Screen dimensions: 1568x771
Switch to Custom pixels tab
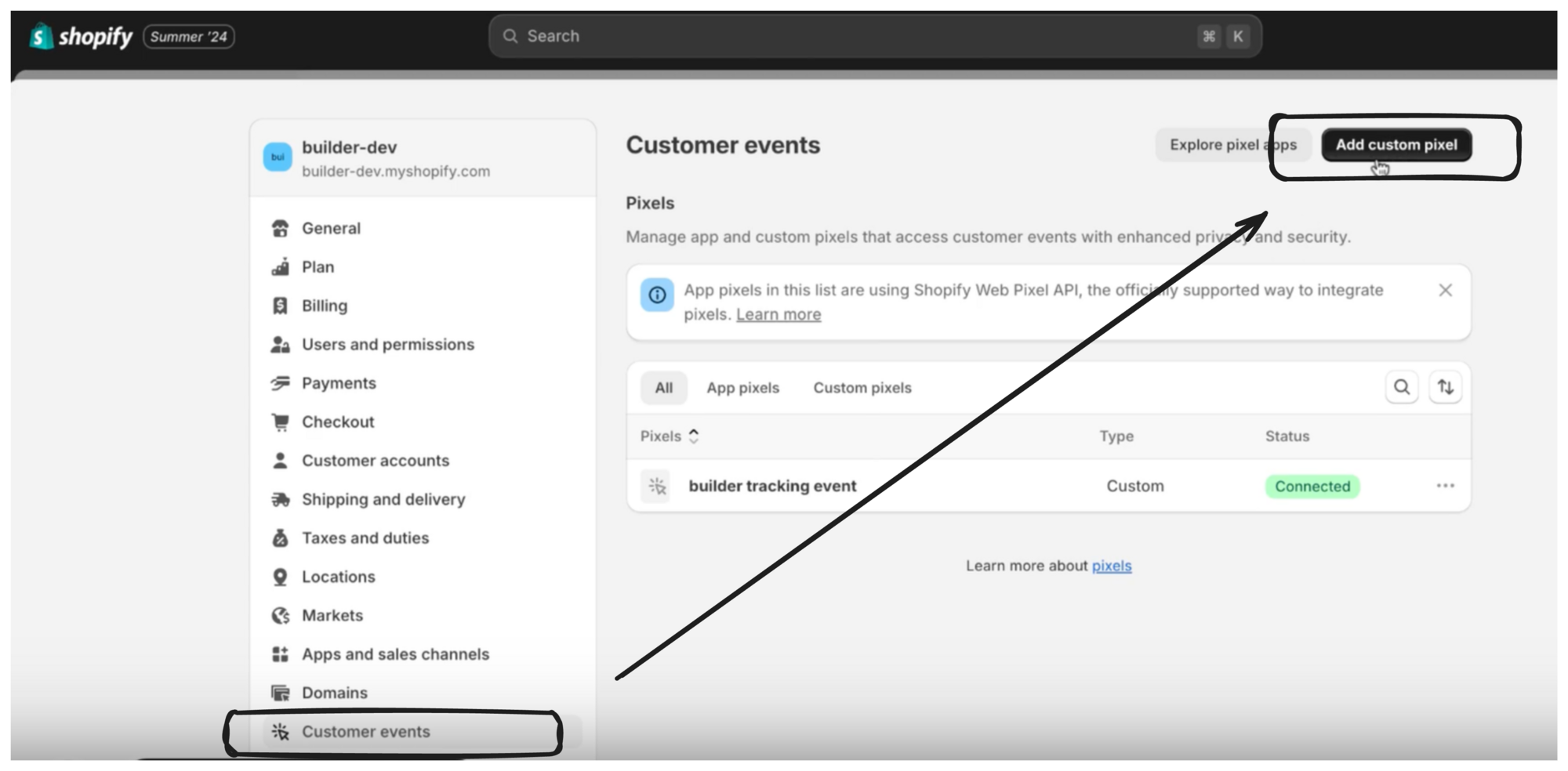click(x=862, y=388)
